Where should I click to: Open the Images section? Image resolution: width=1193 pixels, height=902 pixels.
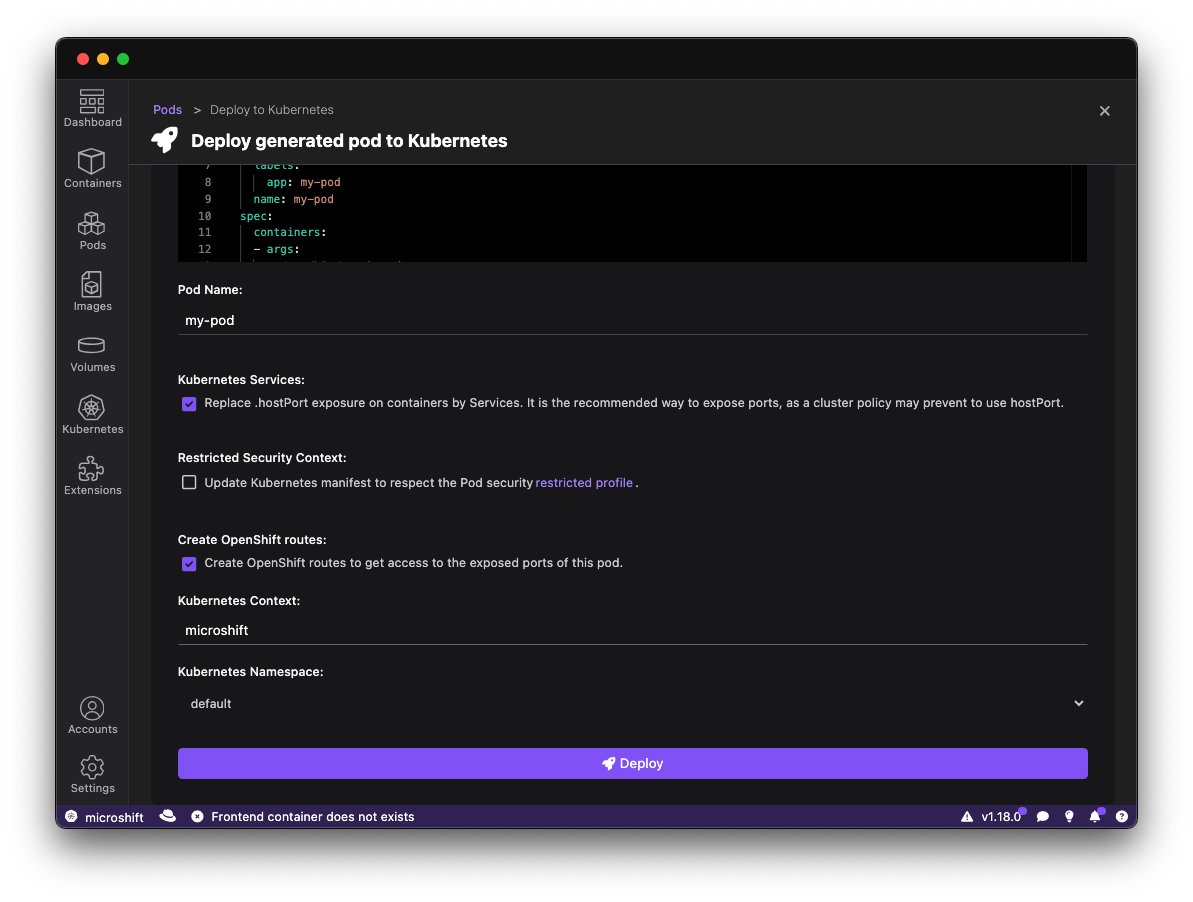click(x=92, y=292)
